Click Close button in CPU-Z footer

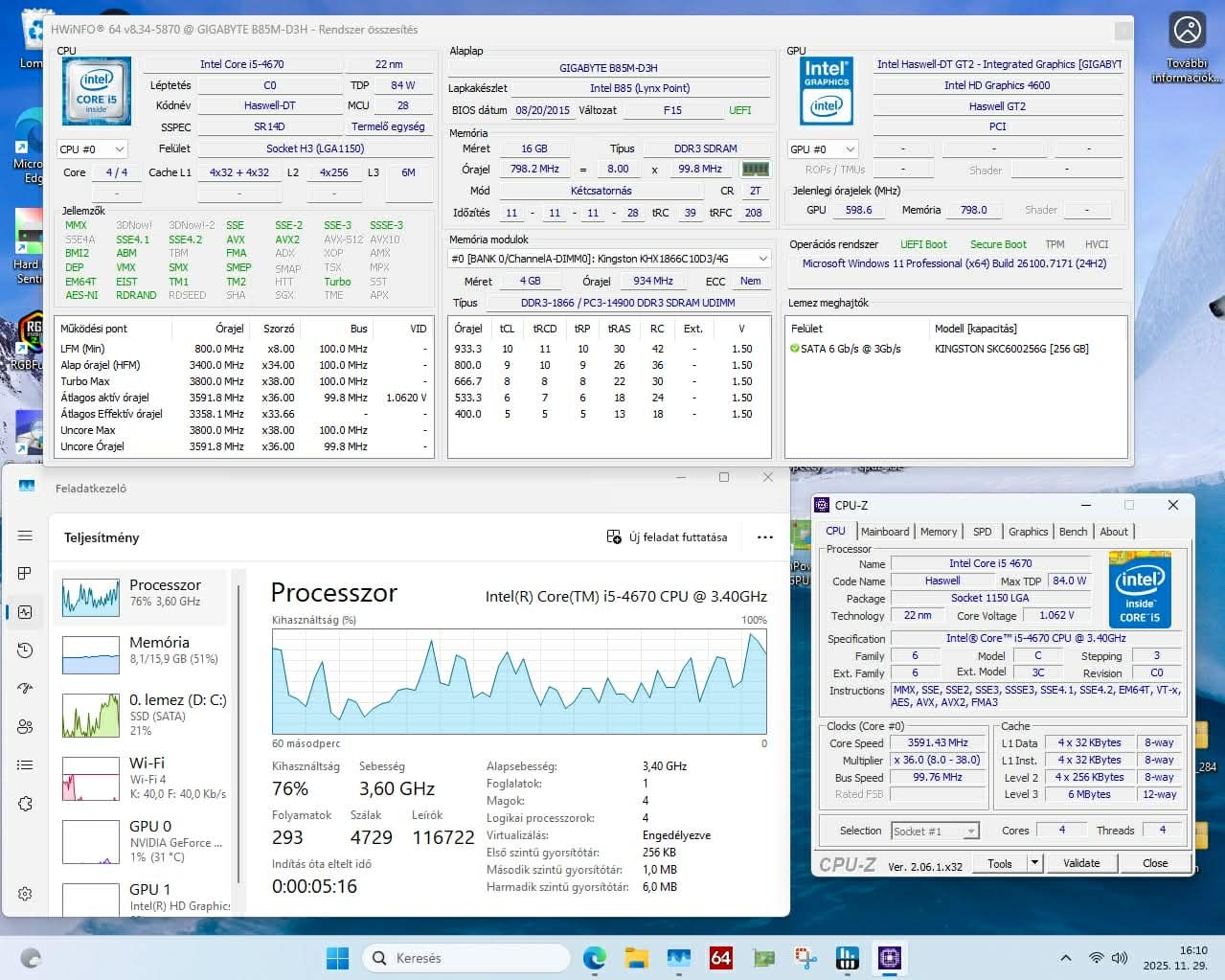[x=1155, y=863]
